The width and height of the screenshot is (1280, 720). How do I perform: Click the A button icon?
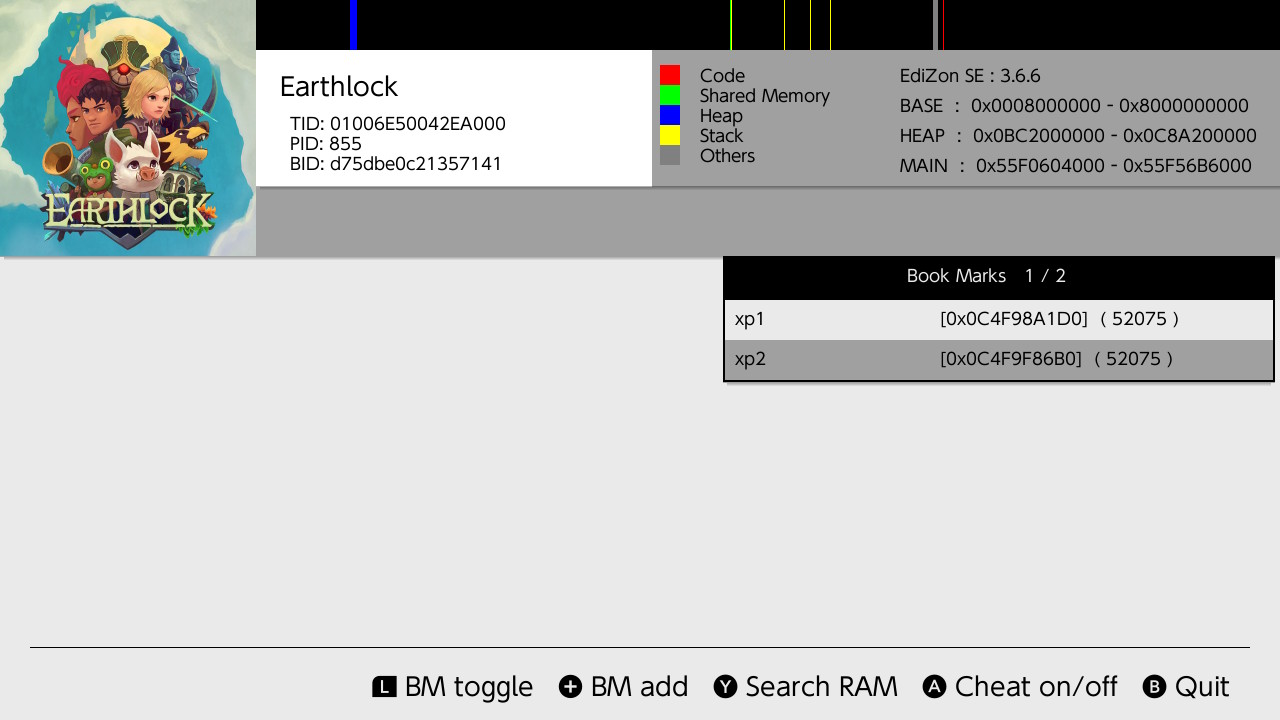(x=934, y=687)
